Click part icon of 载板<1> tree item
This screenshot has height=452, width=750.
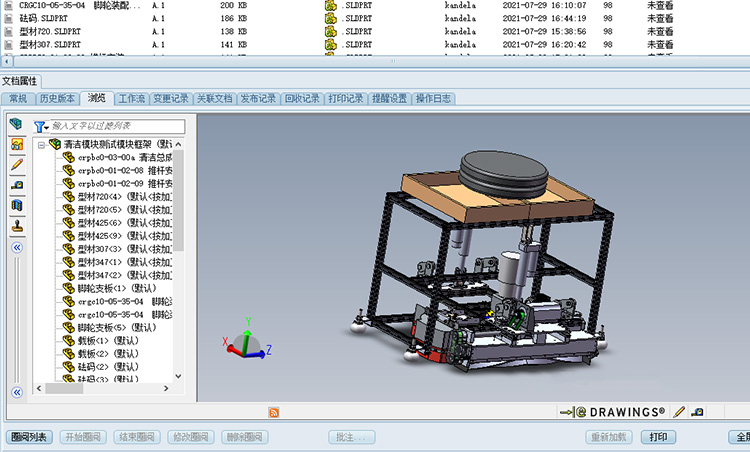[69, 341]
